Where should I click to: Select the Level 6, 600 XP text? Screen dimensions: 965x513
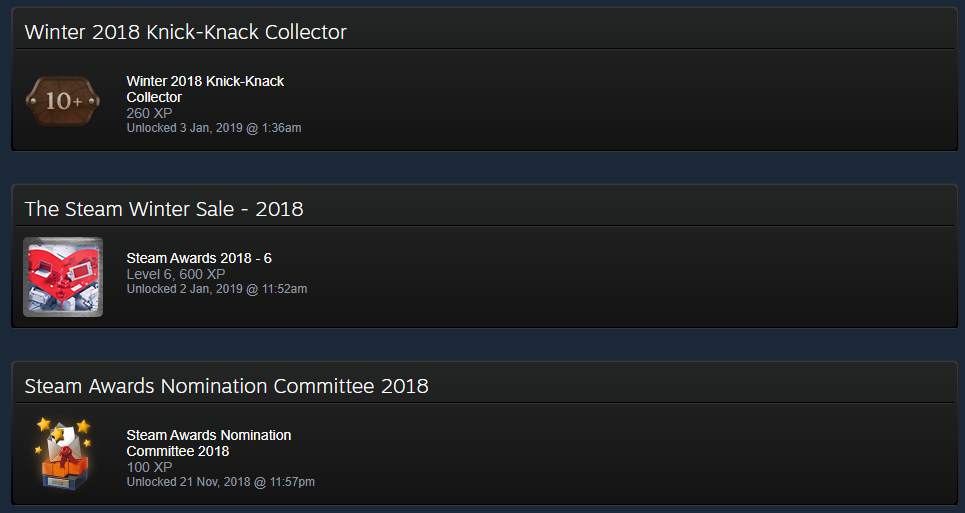coord(175,274)
